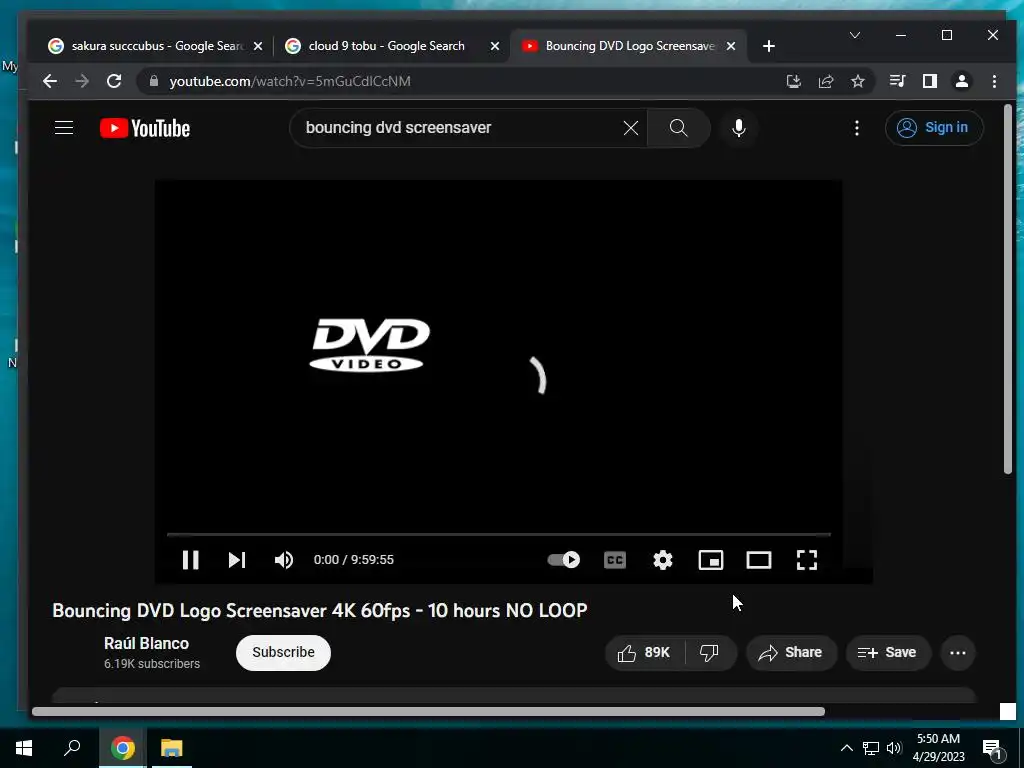Save video to playlist
This screenshot has width=1024, height=768.
click(888, 652)
